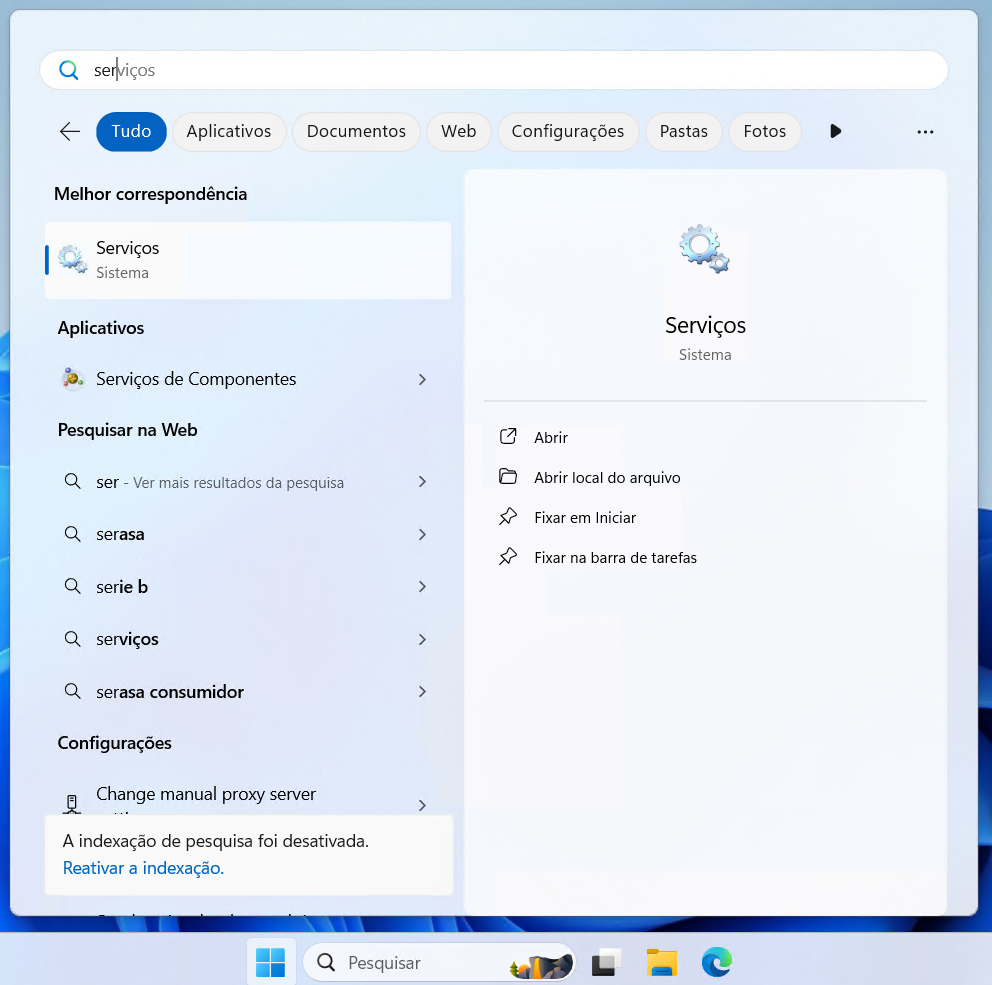
Task: Click the pin icon for Fixar na barra de tarefas
Action: [508, 557]
